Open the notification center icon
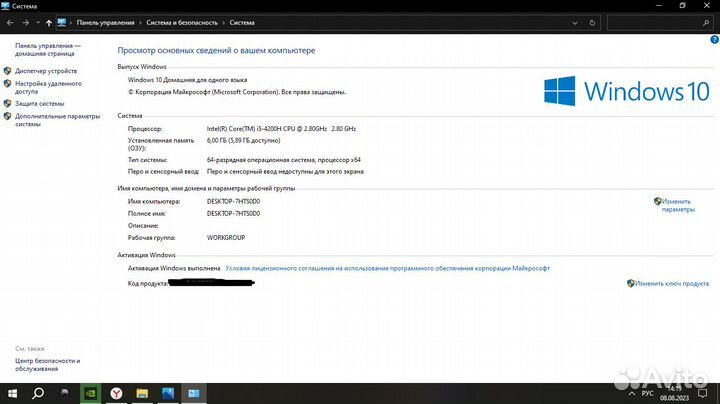This screenshot has width=720, height=404. (703, 393)
